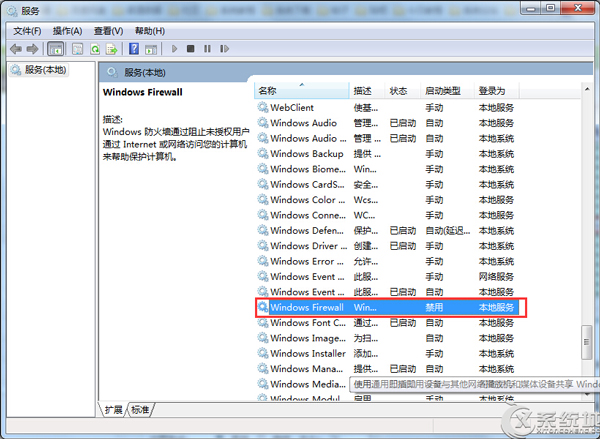Select the Windows Driver service name
Screen dimensions: 600x439
[x=308, y=245]
